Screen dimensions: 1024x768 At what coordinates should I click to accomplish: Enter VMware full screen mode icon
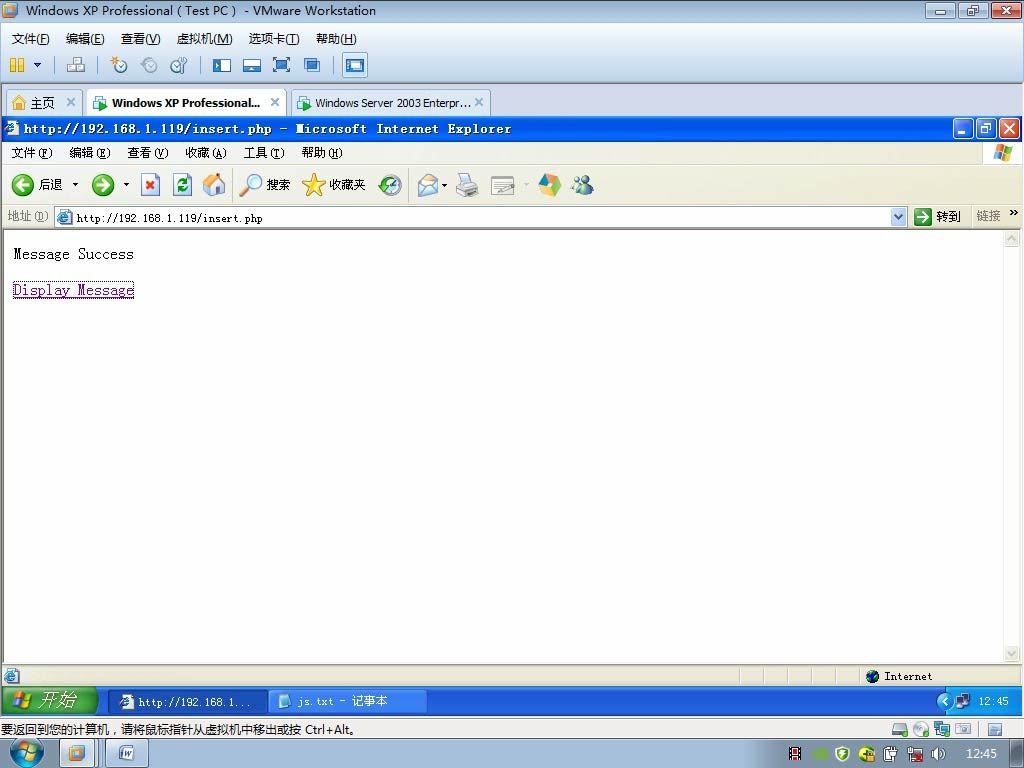[281, 65]
